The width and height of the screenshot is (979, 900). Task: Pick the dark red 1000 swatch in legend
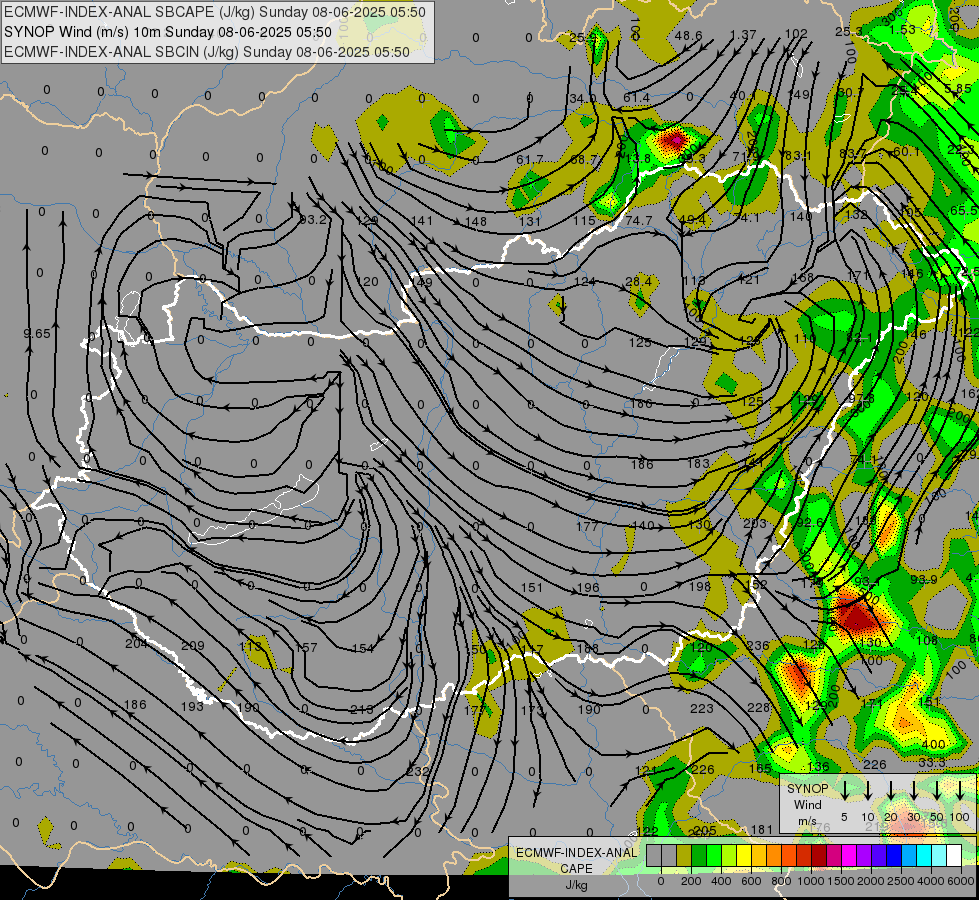820,855
